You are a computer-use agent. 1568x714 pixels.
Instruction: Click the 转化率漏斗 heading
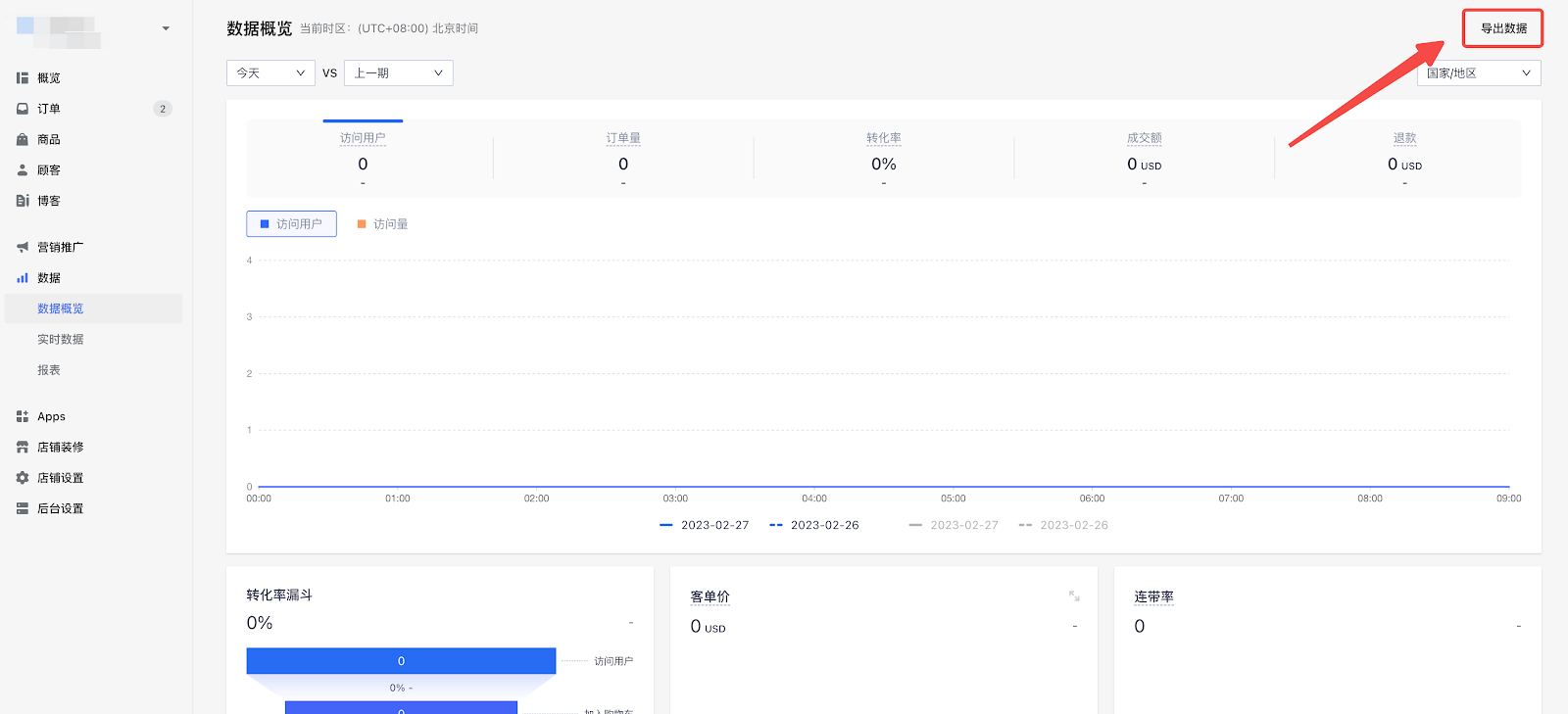click(279, 595)
